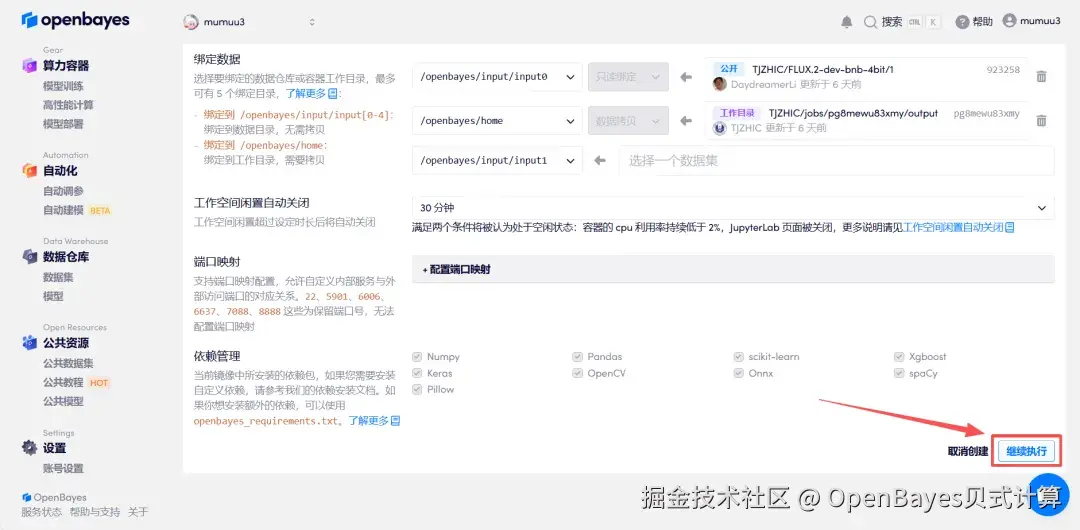Open 模型部署 in the sidebar

63,124
